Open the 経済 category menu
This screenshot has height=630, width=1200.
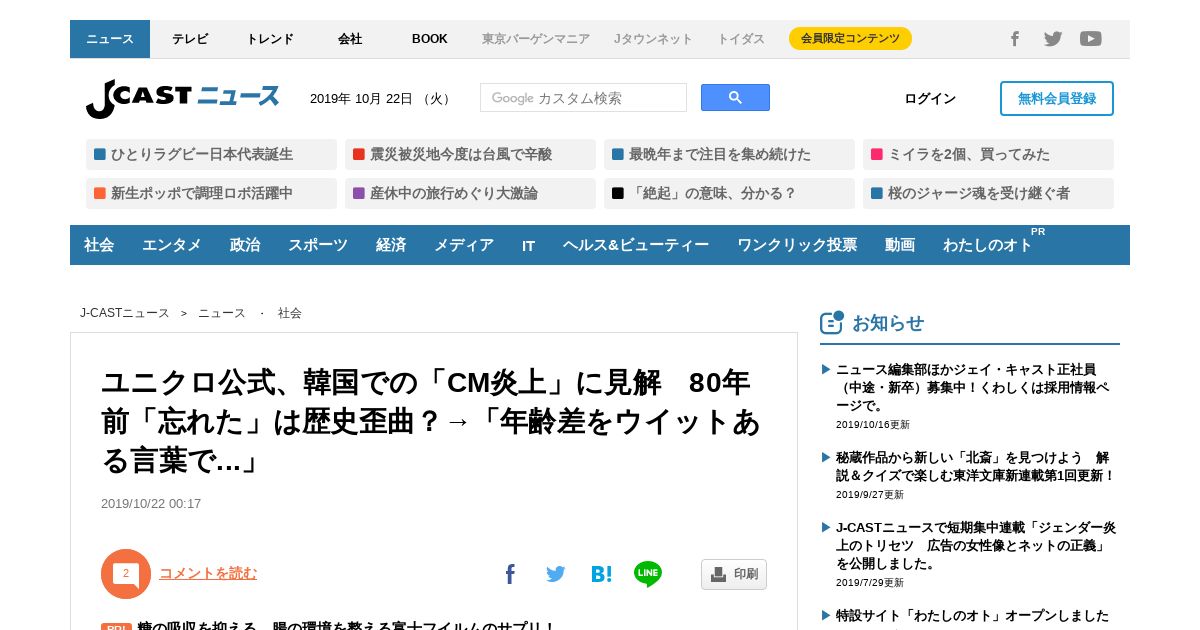(391, 245)
